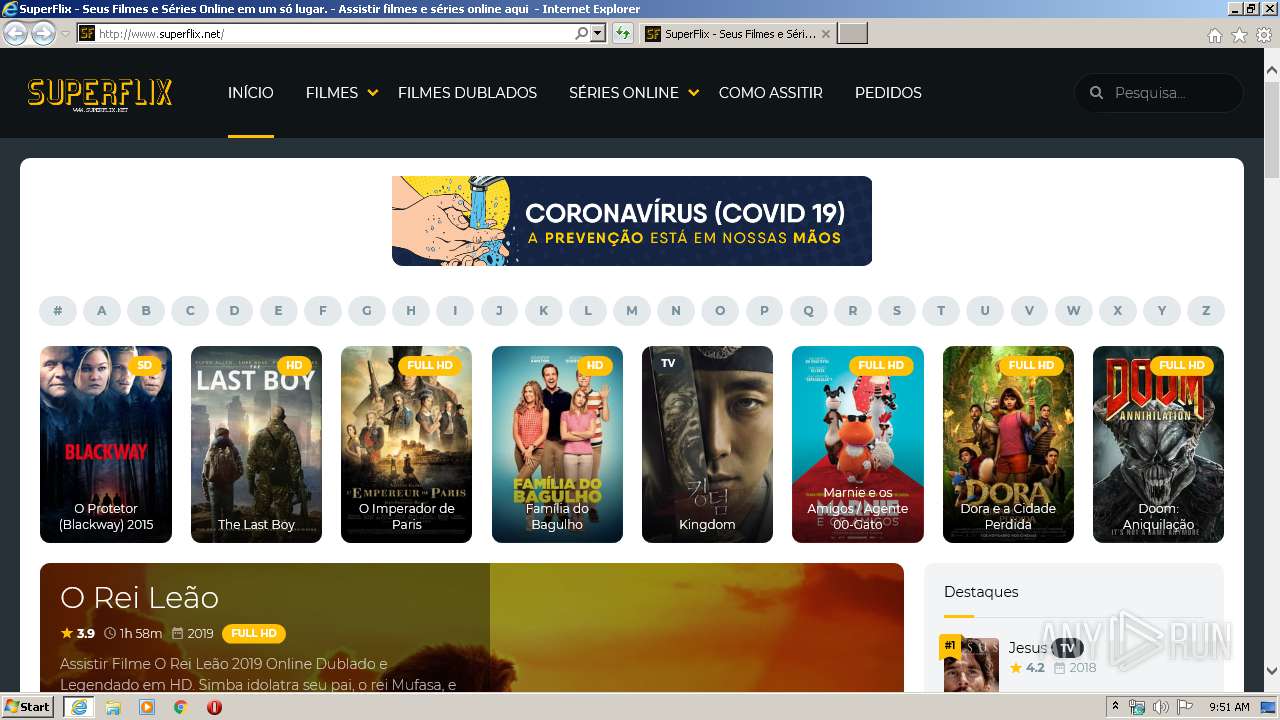Screen dimensions: 1280x720
Task: Filter titles by letter D
Action: pos(234,311)
